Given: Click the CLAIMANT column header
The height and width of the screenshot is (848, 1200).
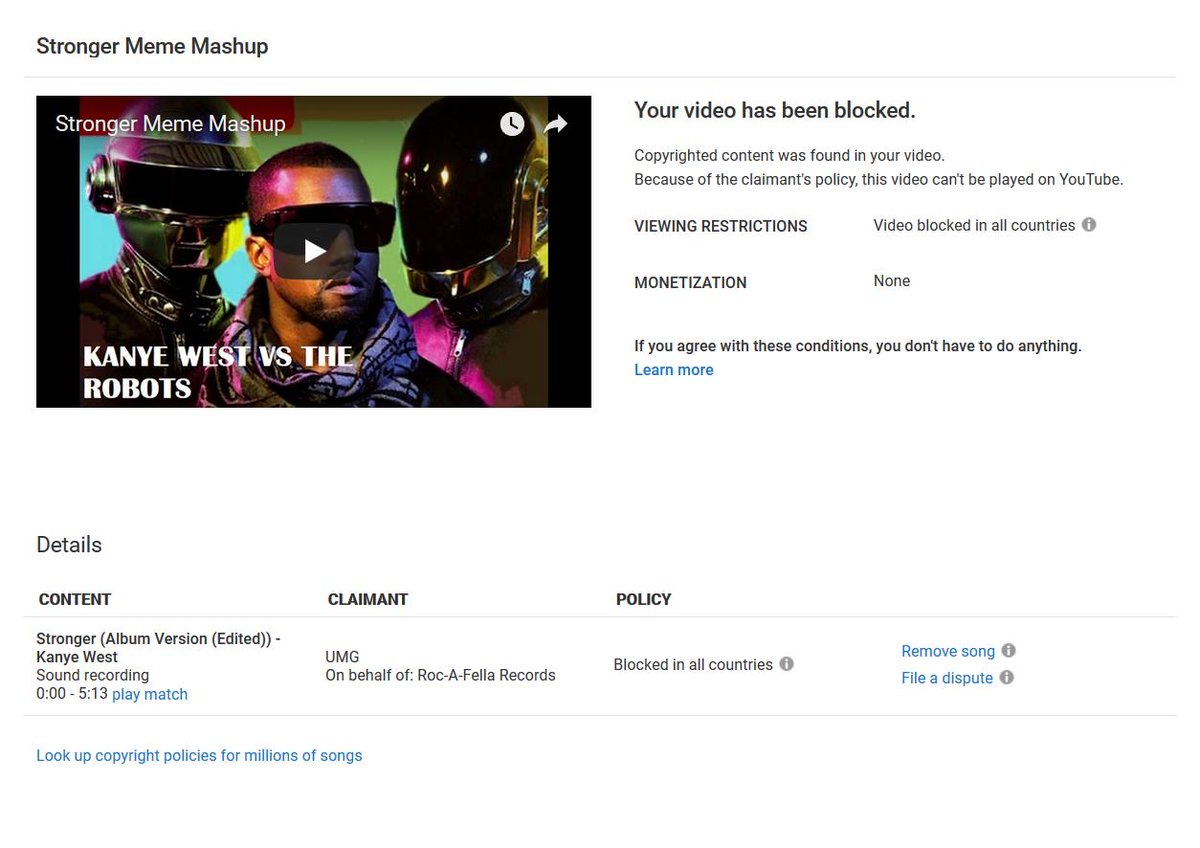Looking at the screenshot, I should click(368, 600).
